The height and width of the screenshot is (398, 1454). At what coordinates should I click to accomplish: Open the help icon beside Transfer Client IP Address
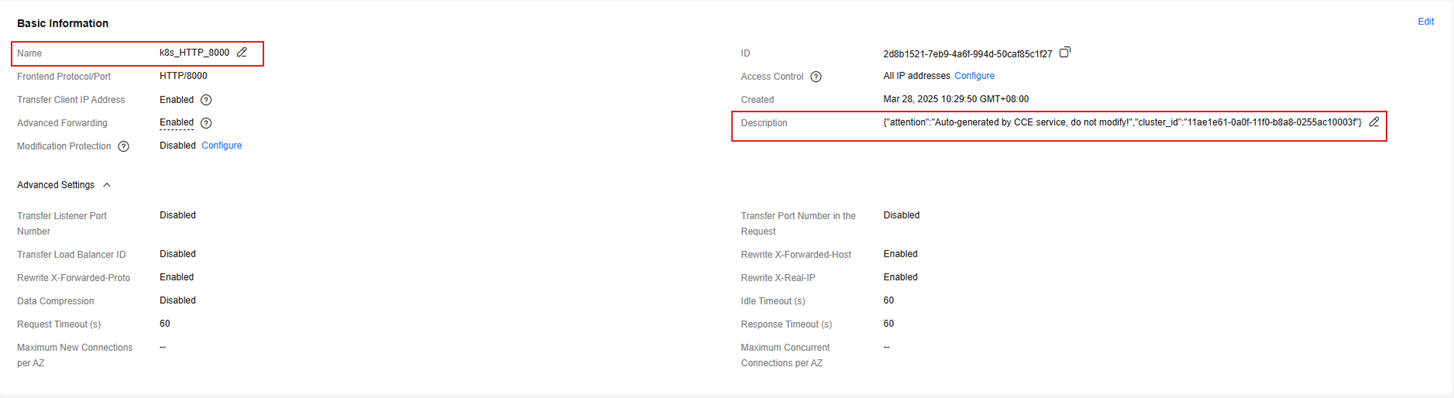click(206, 100)
